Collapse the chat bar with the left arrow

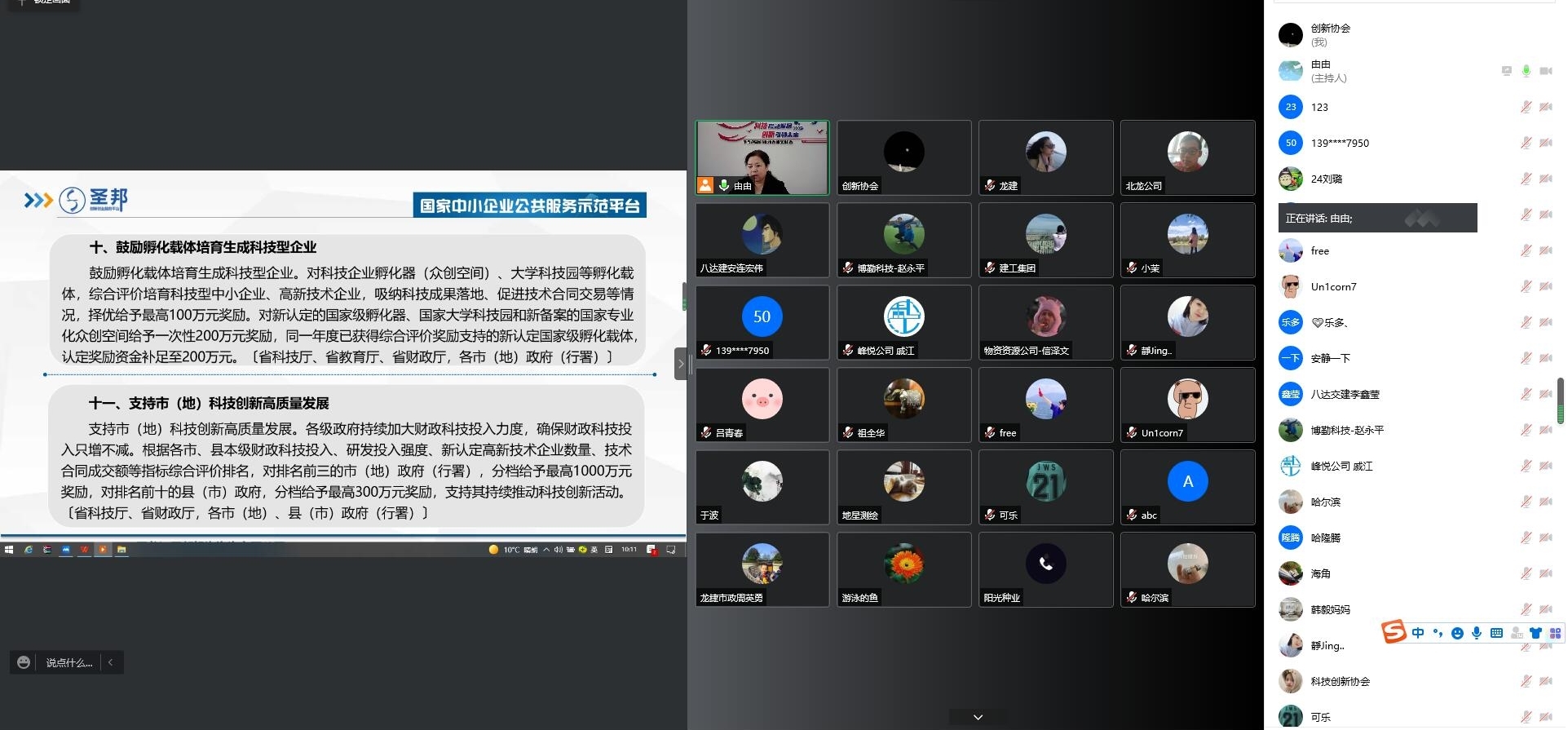111,662
